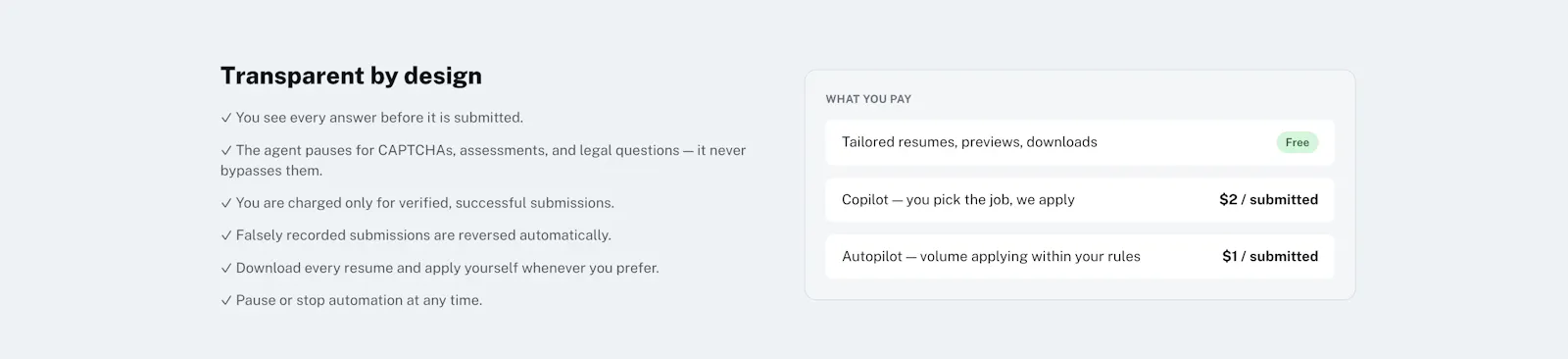Viewport: 1568px width, 359px height.
Task: Click the green 'Free' badge
Action: click(1298, 142)
